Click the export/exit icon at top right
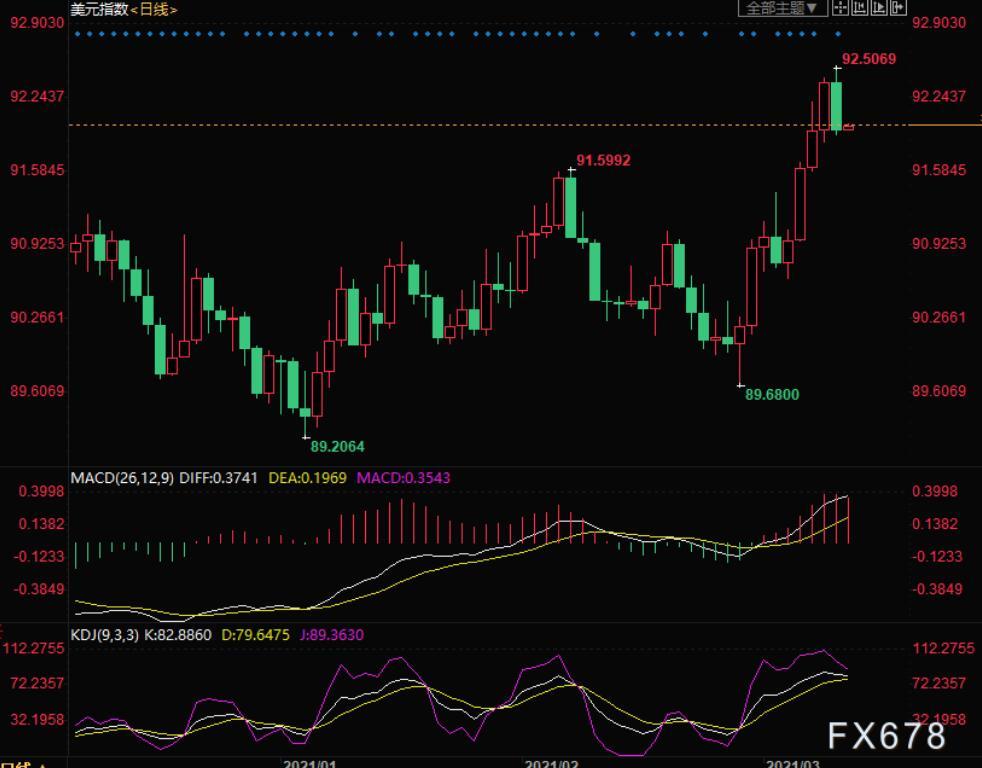 coord(898,8)
